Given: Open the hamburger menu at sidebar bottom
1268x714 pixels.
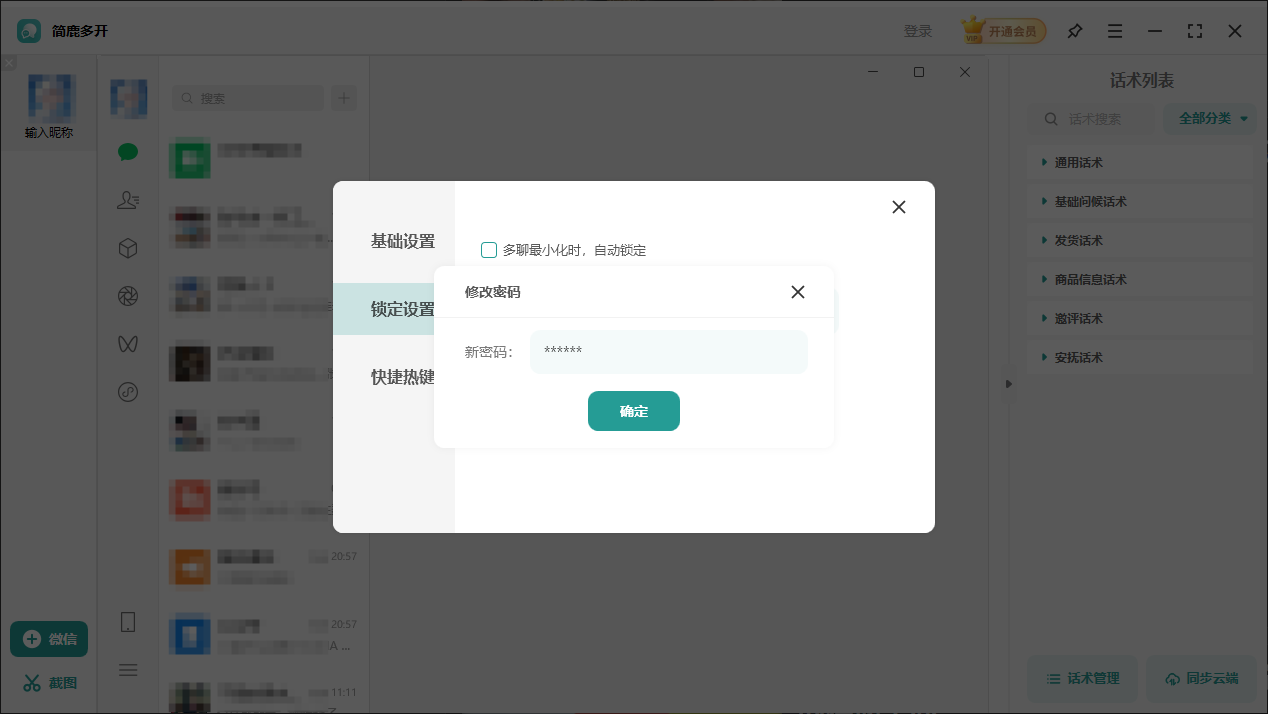Looking at the screenshot, I should (128, 669).
